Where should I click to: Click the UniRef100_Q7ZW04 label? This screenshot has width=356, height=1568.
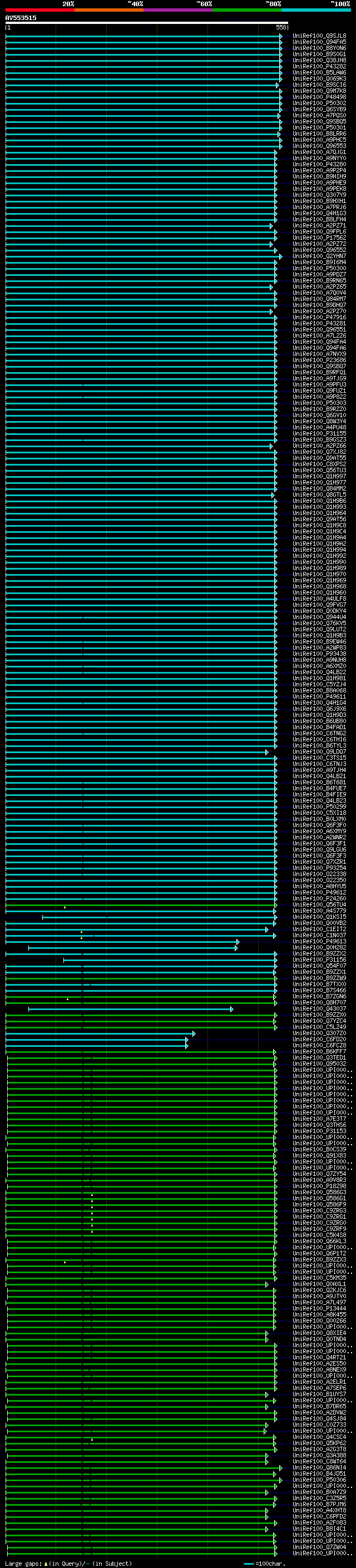click(x=319, y=1547)
